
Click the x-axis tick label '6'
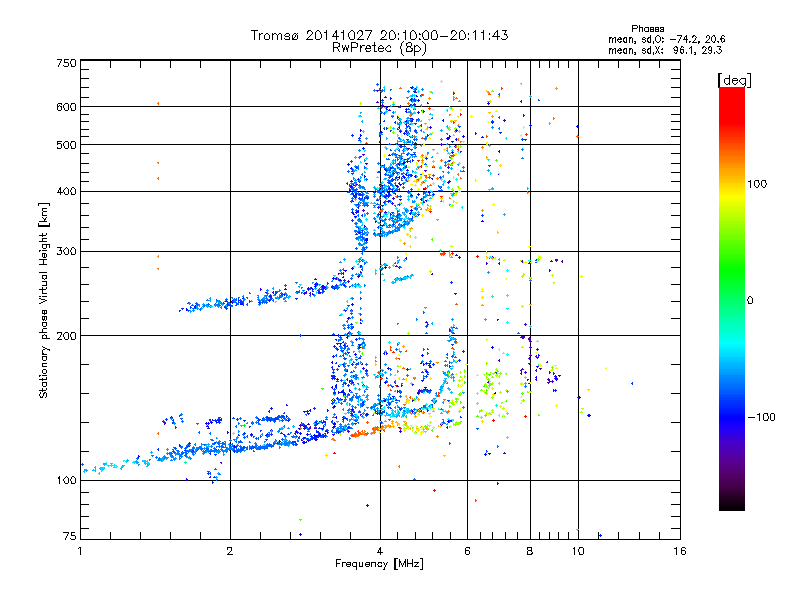[467, 551]
